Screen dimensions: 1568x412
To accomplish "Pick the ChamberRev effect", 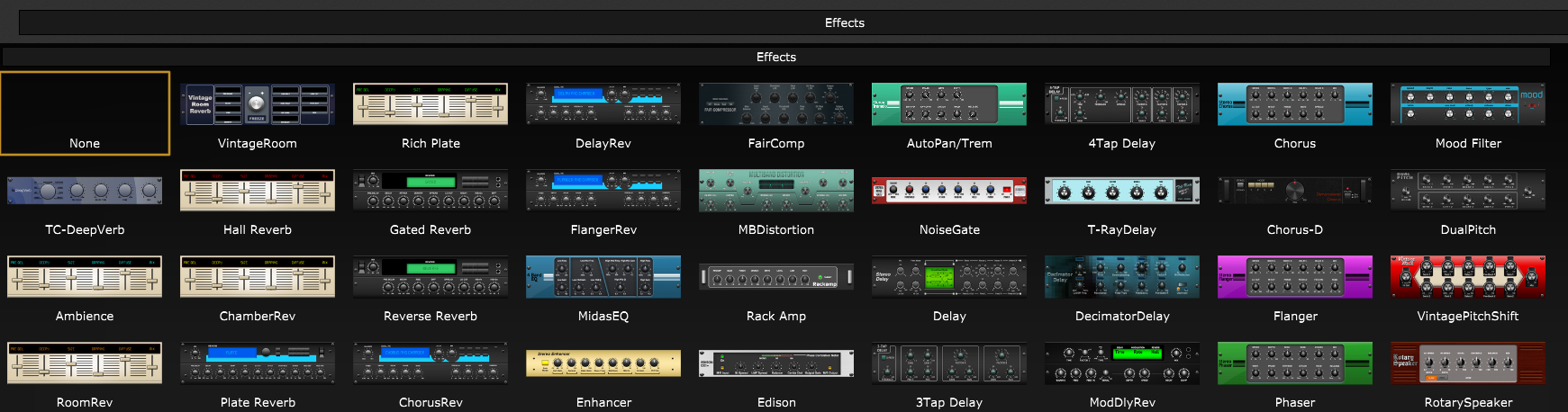I will [258, 286].
